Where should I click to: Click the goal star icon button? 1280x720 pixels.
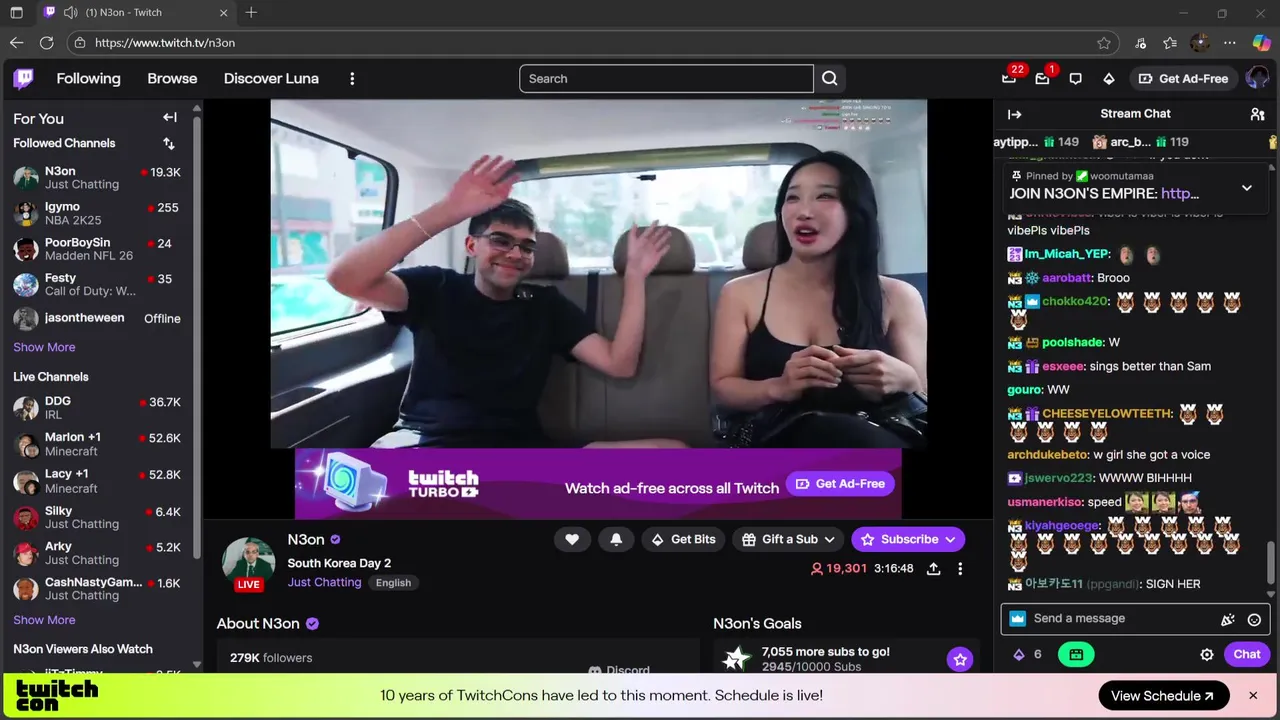tap(960, 659)
